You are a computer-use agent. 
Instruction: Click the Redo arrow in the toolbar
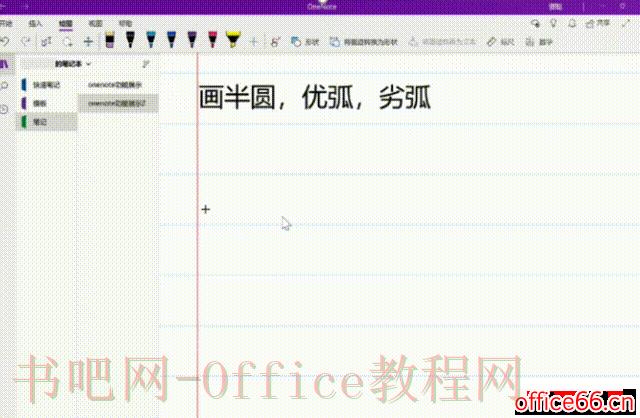26,41
